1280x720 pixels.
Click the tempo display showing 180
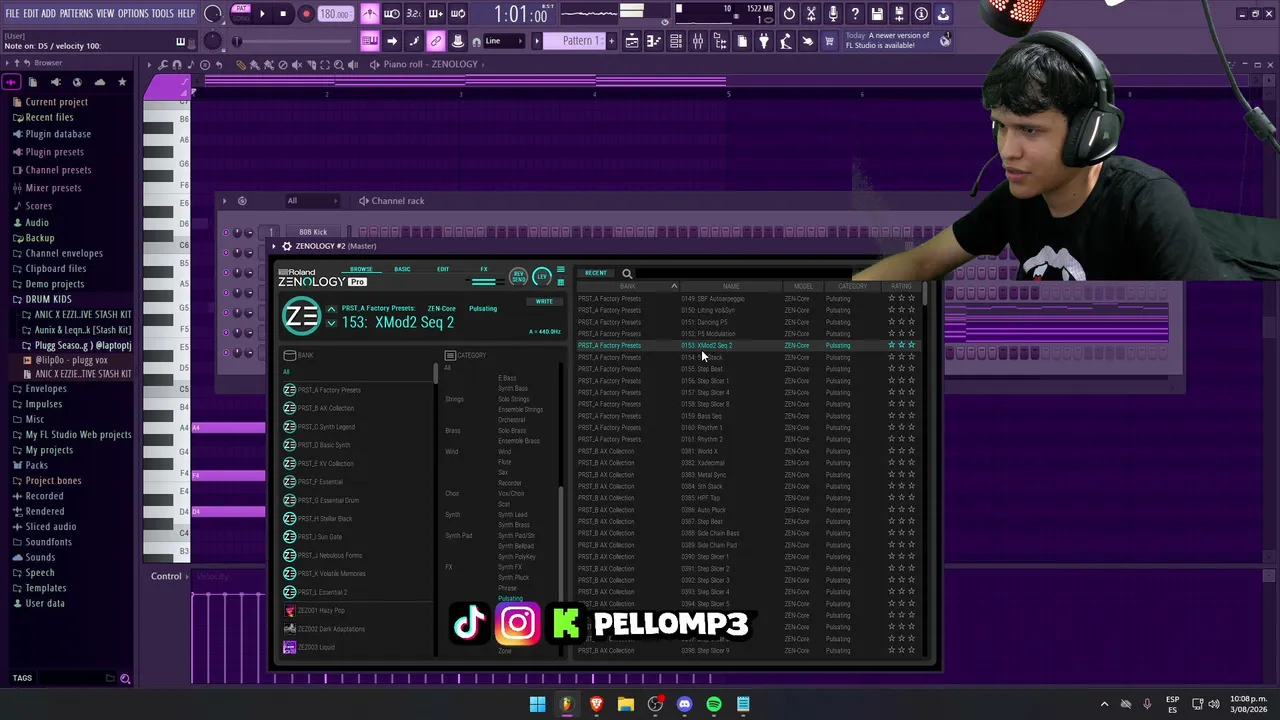click(336, 14)
